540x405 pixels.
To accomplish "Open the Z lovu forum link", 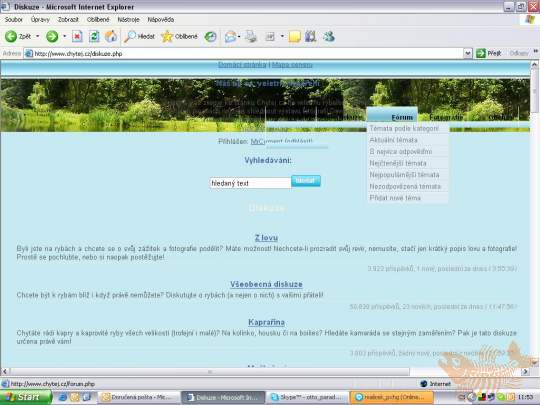I will pos(266,238).
